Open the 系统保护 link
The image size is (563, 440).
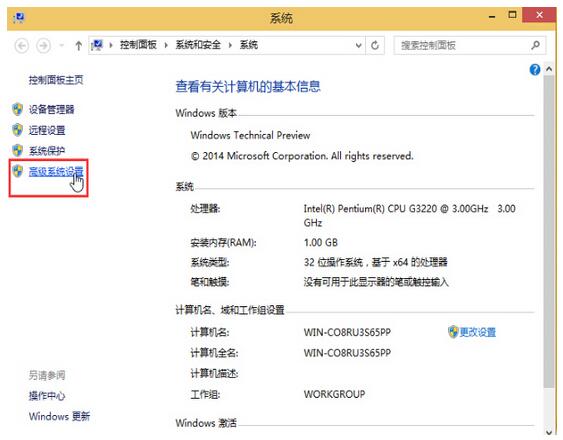(x=47, y=151)
